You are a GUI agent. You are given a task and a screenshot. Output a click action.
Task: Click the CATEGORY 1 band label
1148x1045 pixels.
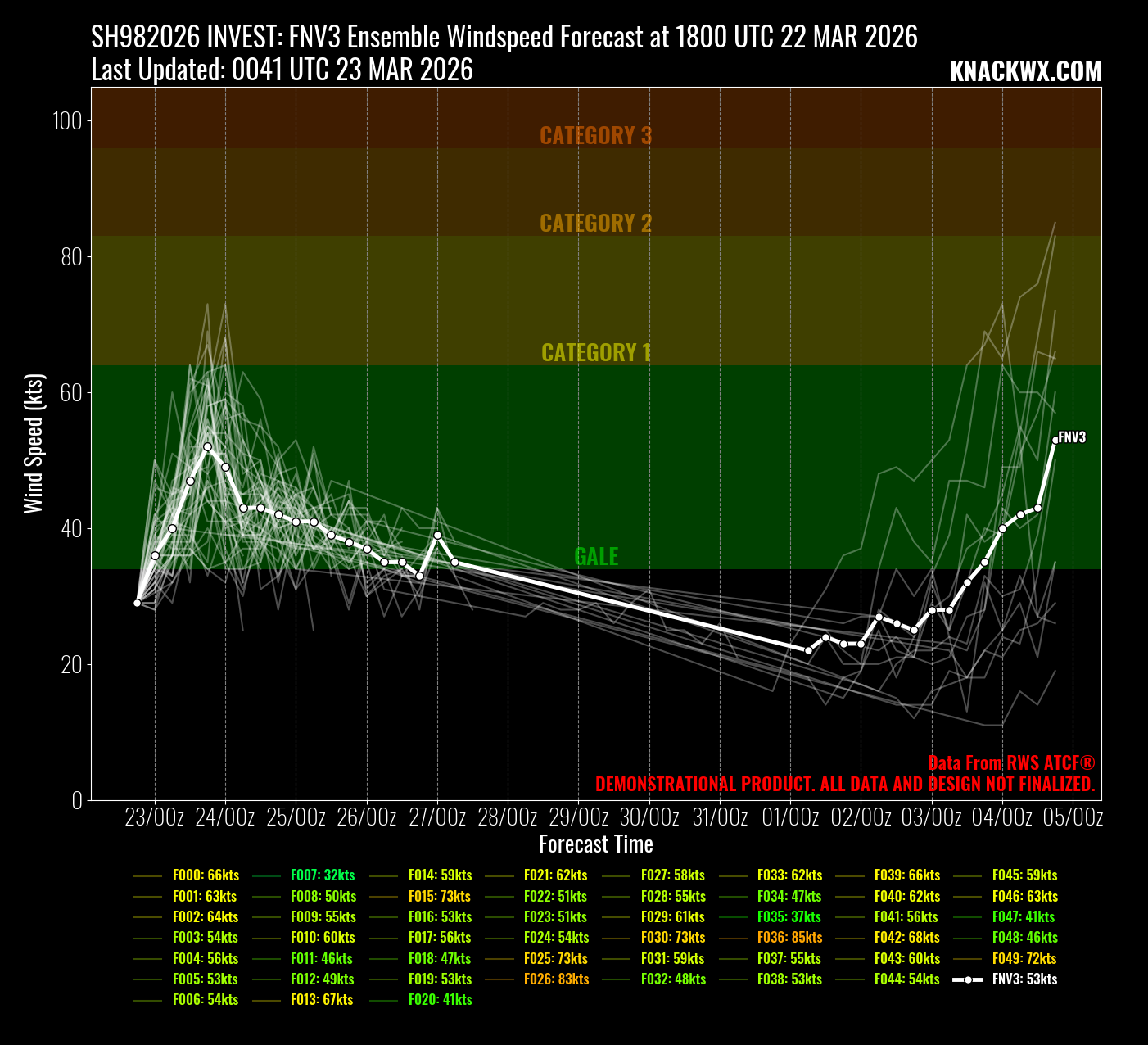click(595, 352)
